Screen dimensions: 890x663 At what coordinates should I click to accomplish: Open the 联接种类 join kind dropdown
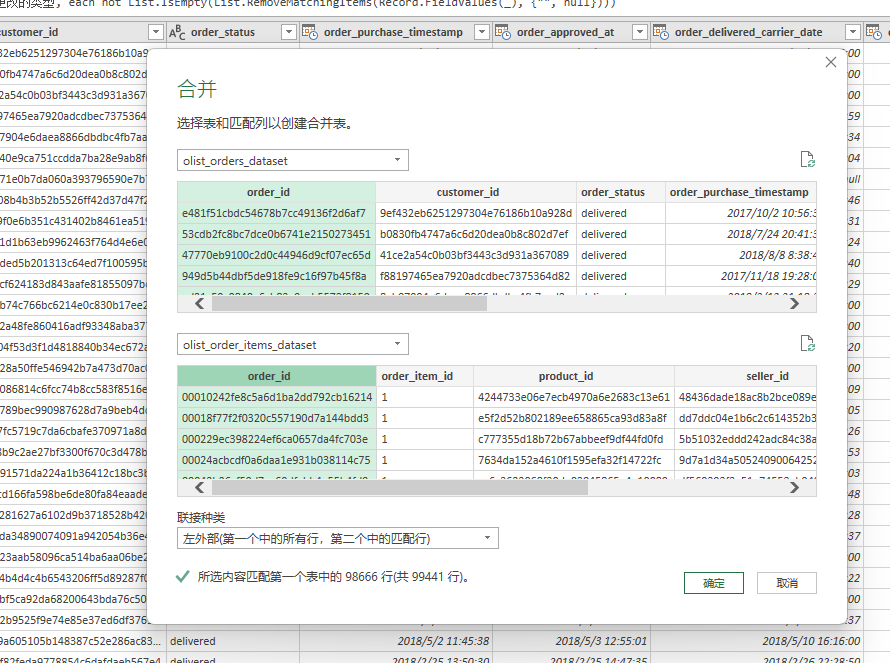tap(338, 538)
